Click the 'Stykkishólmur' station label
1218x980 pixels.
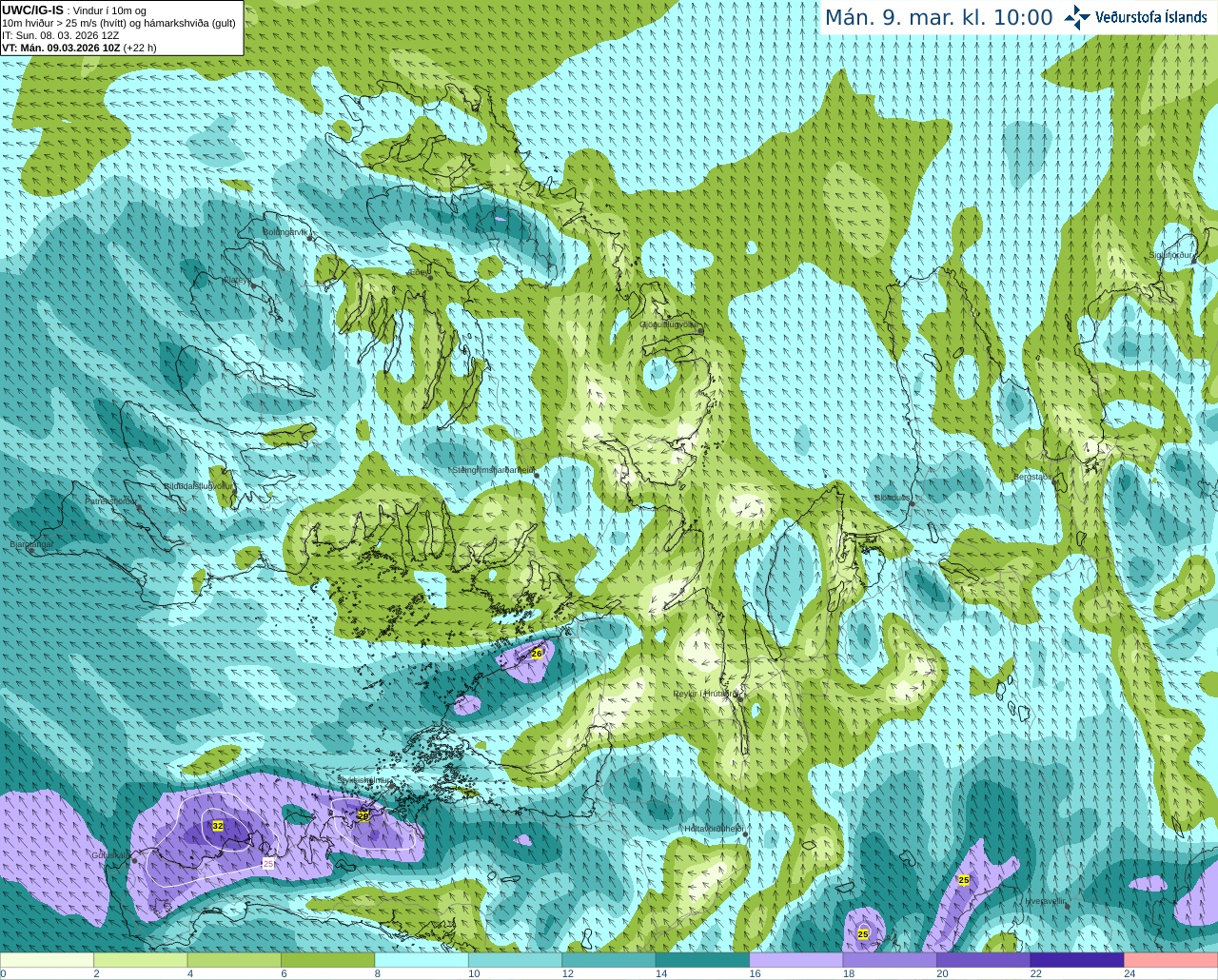tap(364, 780)
